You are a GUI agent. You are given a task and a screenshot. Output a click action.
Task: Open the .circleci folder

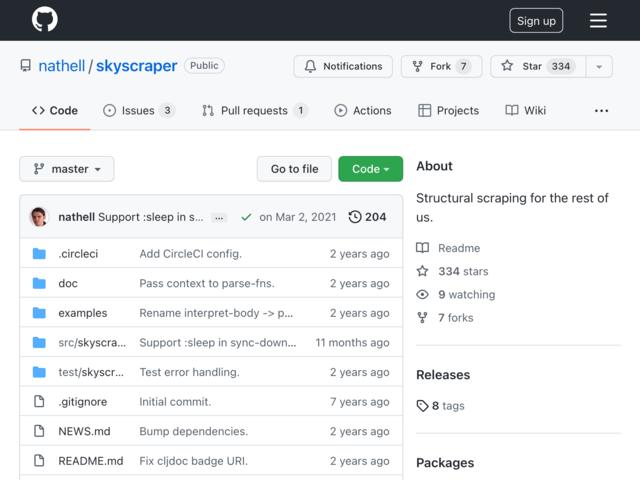(78, 254)
